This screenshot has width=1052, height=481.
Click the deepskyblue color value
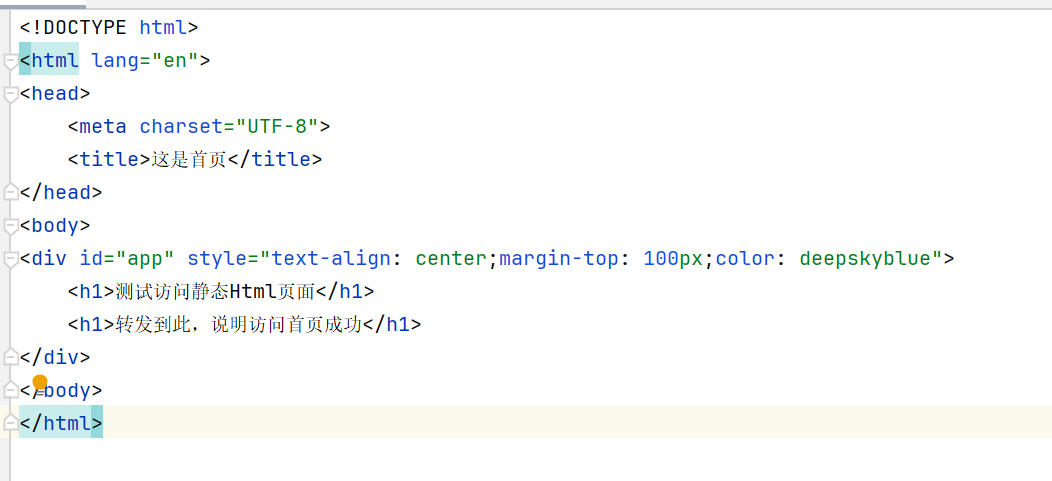tap(865, 259)
